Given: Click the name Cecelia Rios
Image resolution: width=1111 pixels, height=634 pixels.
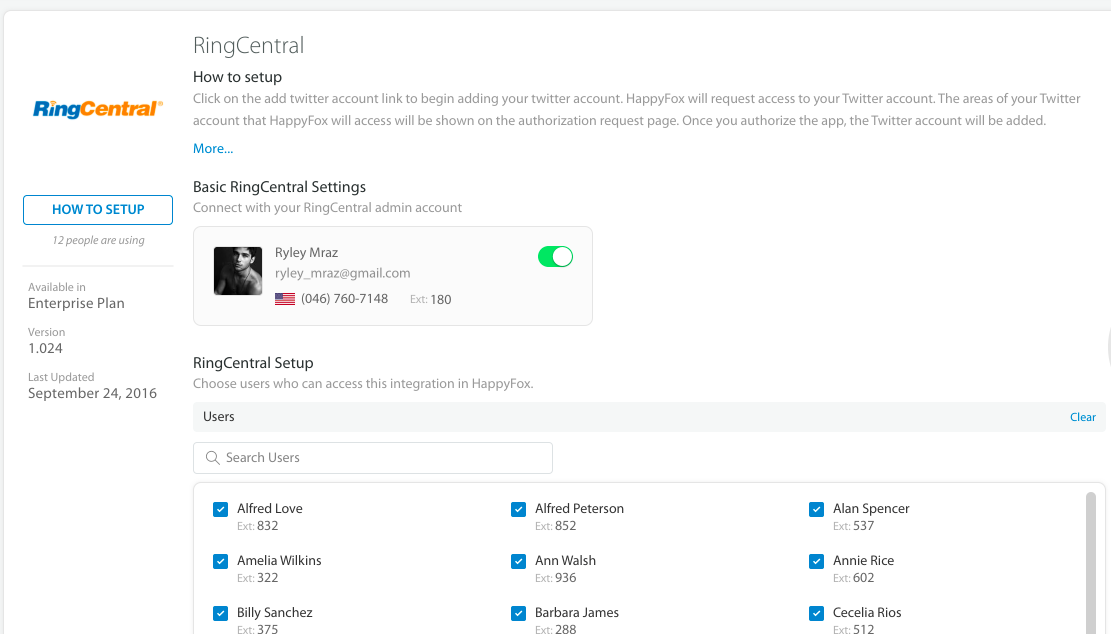Looking at the screenshot, I should click(x=867, y=612).
